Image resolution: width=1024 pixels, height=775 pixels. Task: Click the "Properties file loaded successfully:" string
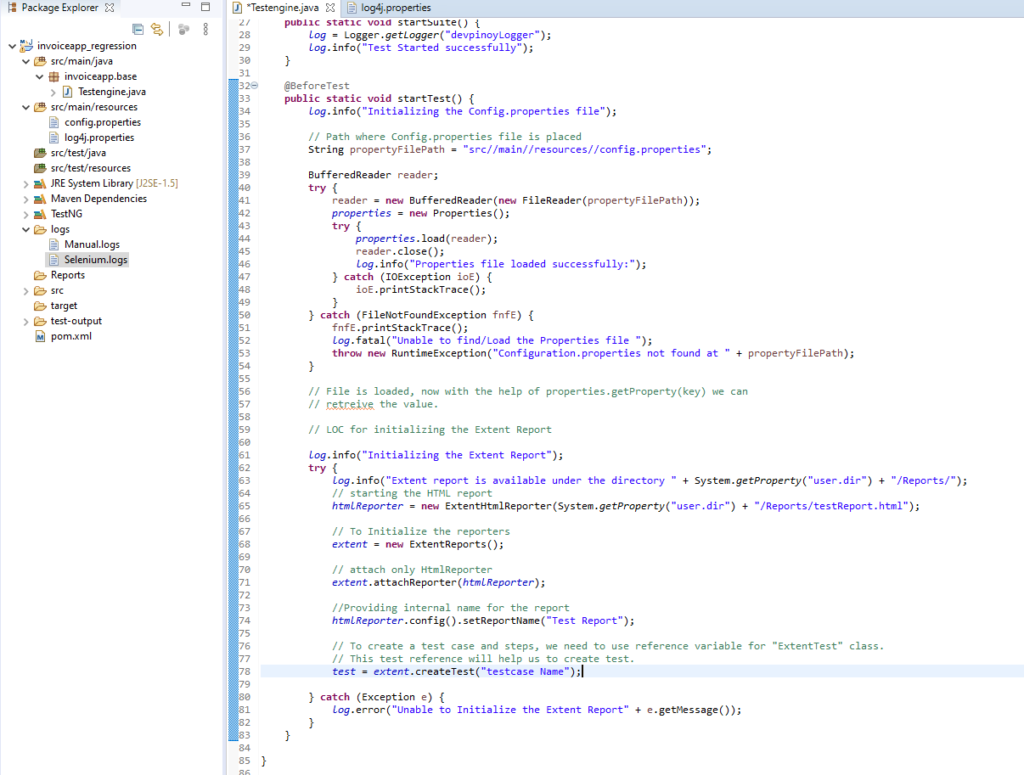click(x=522, y=264)
